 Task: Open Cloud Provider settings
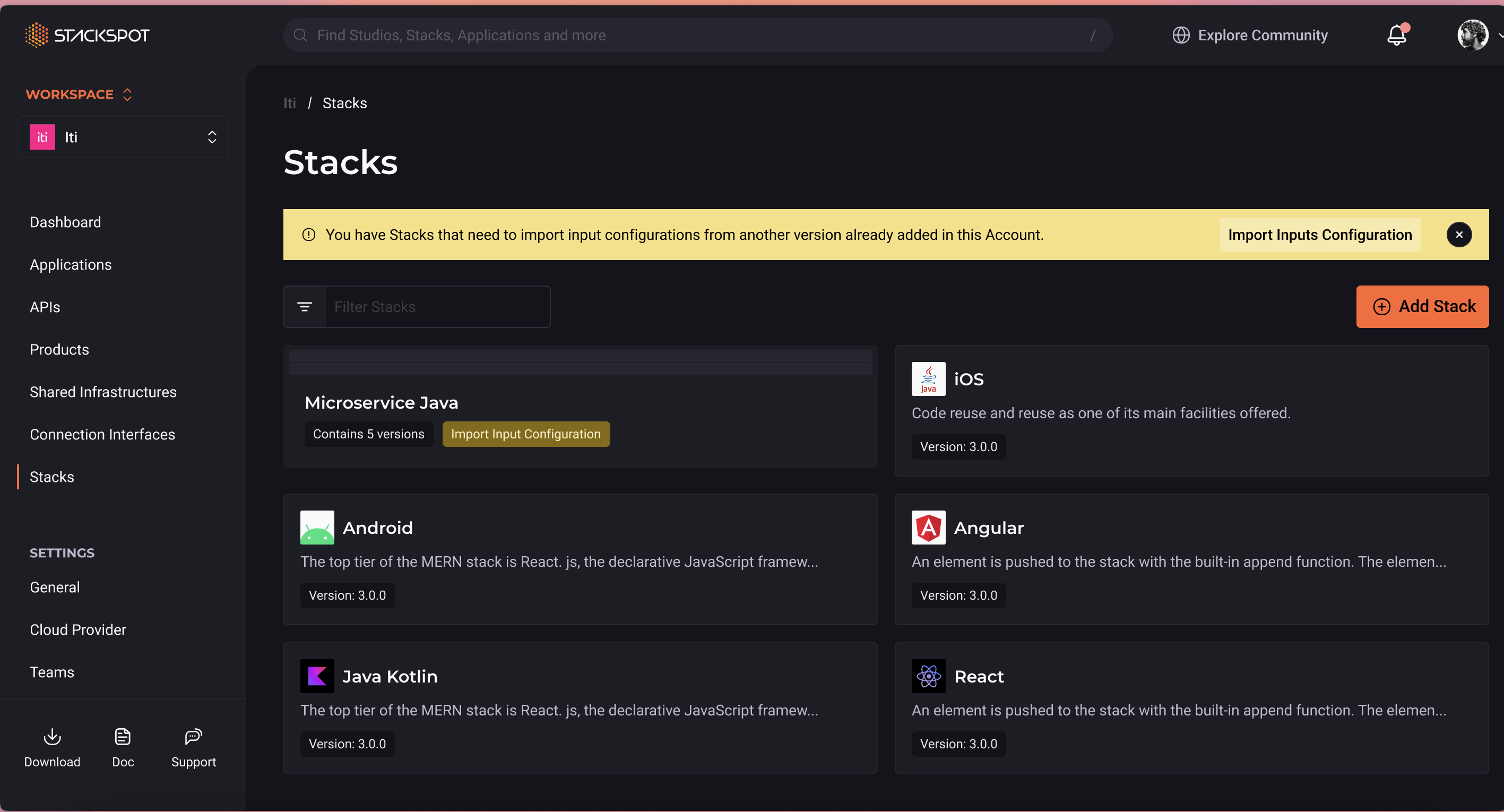[x=77, y=629]
